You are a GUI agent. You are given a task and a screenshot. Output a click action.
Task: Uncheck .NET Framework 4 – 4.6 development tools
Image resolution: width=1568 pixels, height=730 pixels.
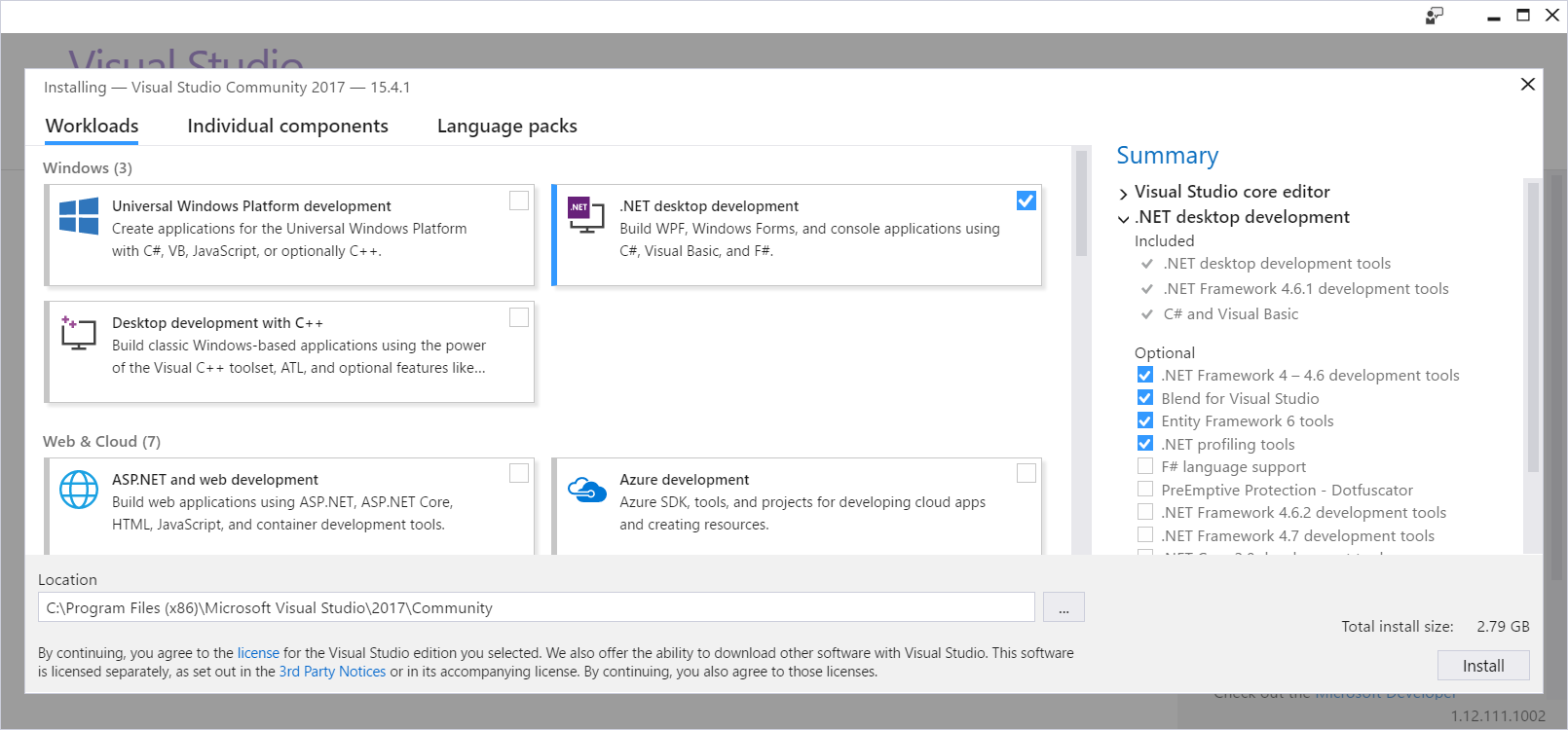coord(1145,375)
